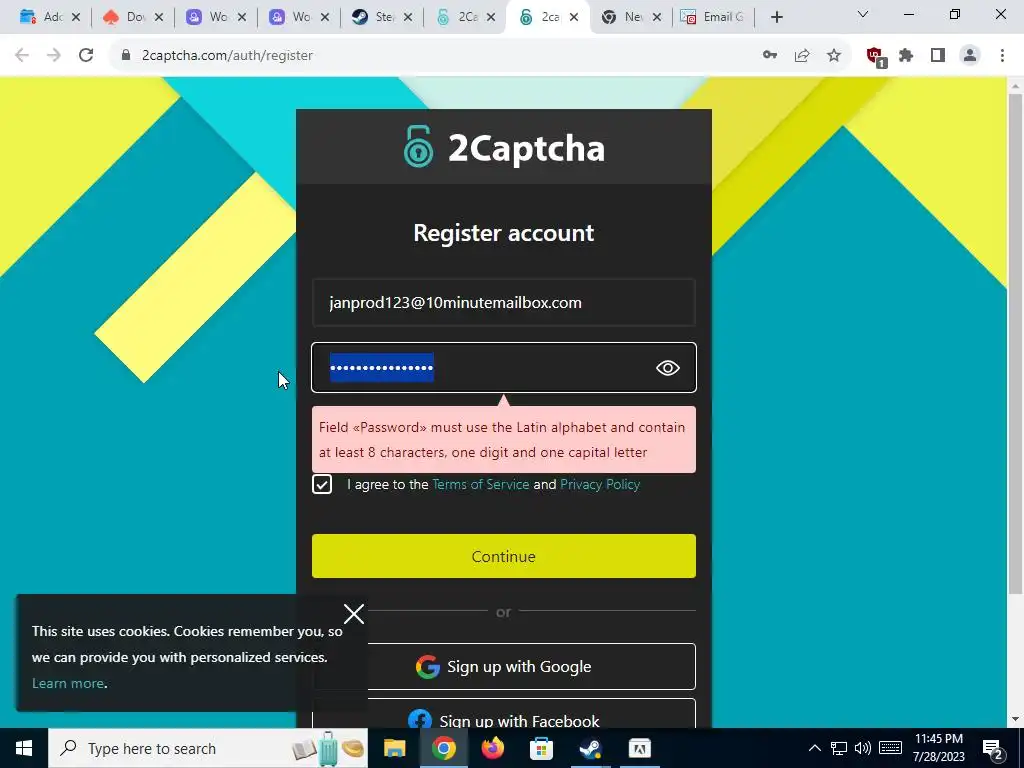This screenshot has height=768, width=1024.
Task: Open File Explorer from taskbar
Action: (394, 748)
